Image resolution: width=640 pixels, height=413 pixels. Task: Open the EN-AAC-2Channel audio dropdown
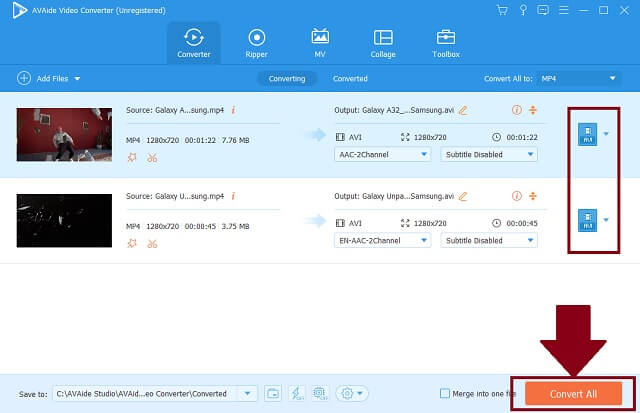[382, 240]
